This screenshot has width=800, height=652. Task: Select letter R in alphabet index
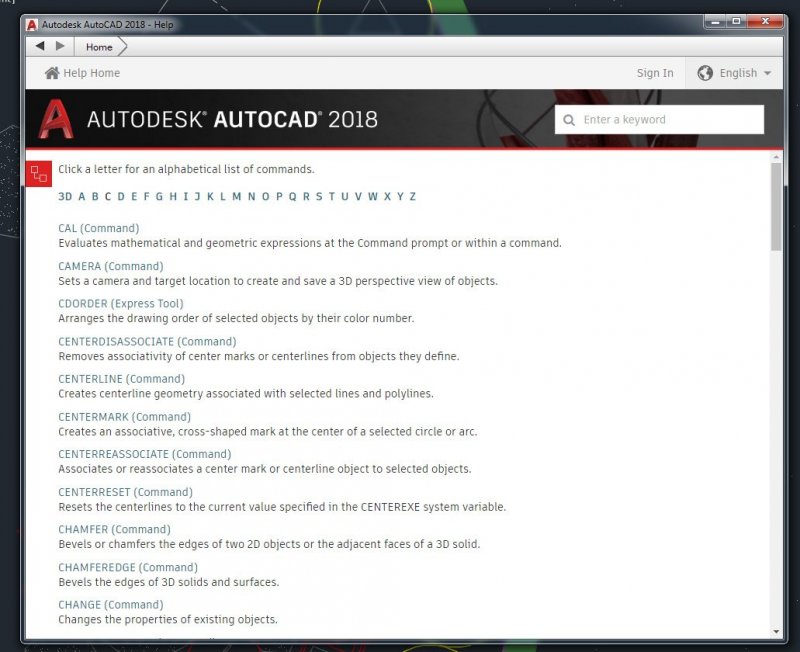coord(306,196)
